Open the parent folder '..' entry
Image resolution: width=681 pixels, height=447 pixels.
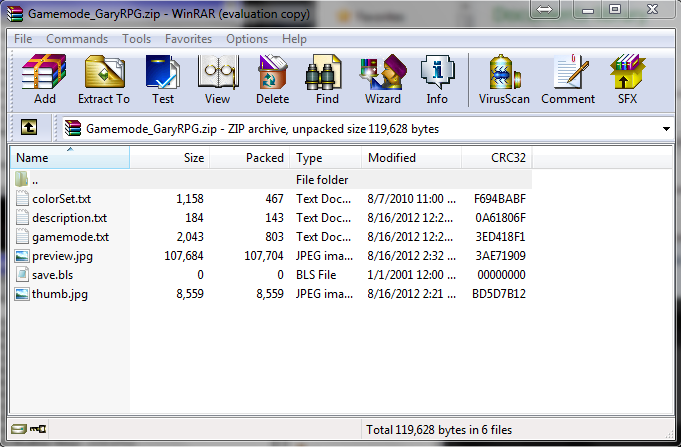tap(35, 180)
